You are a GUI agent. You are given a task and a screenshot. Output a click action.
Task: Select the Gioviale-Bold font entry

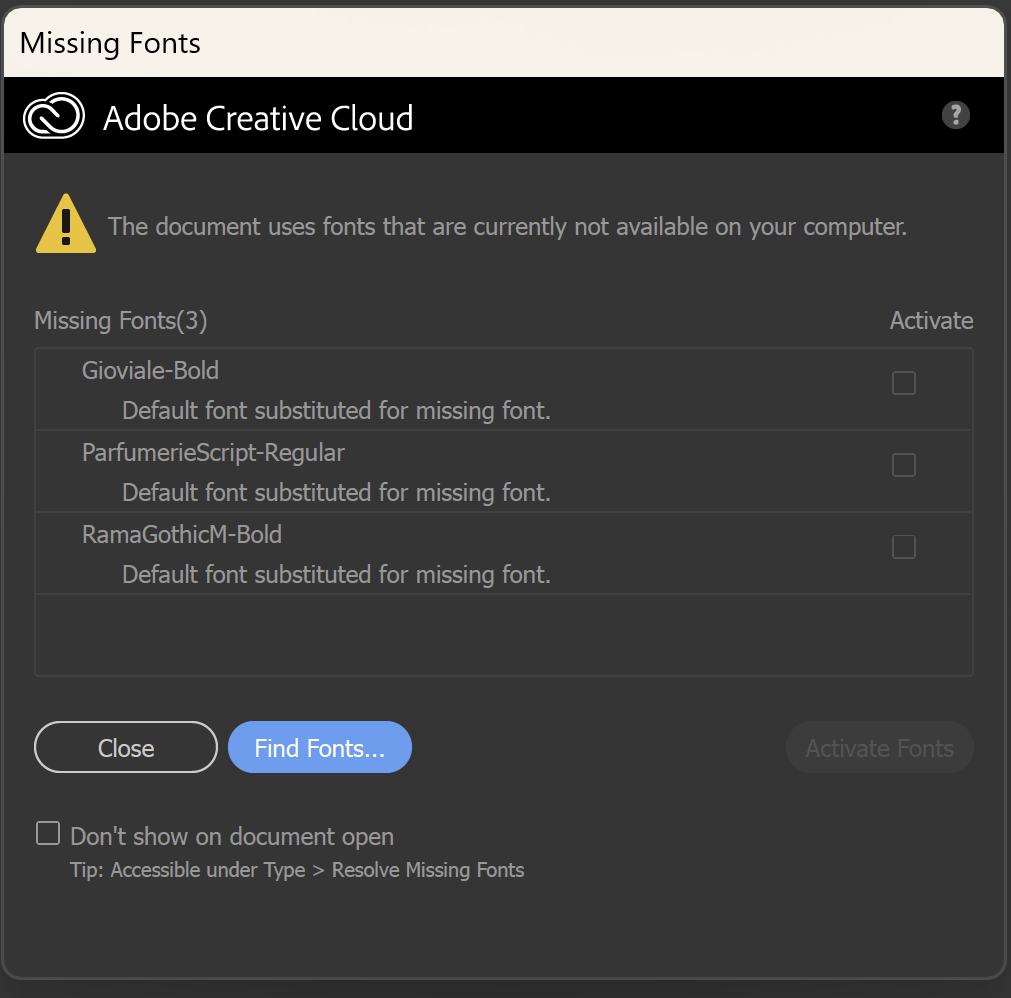(150, 370)
